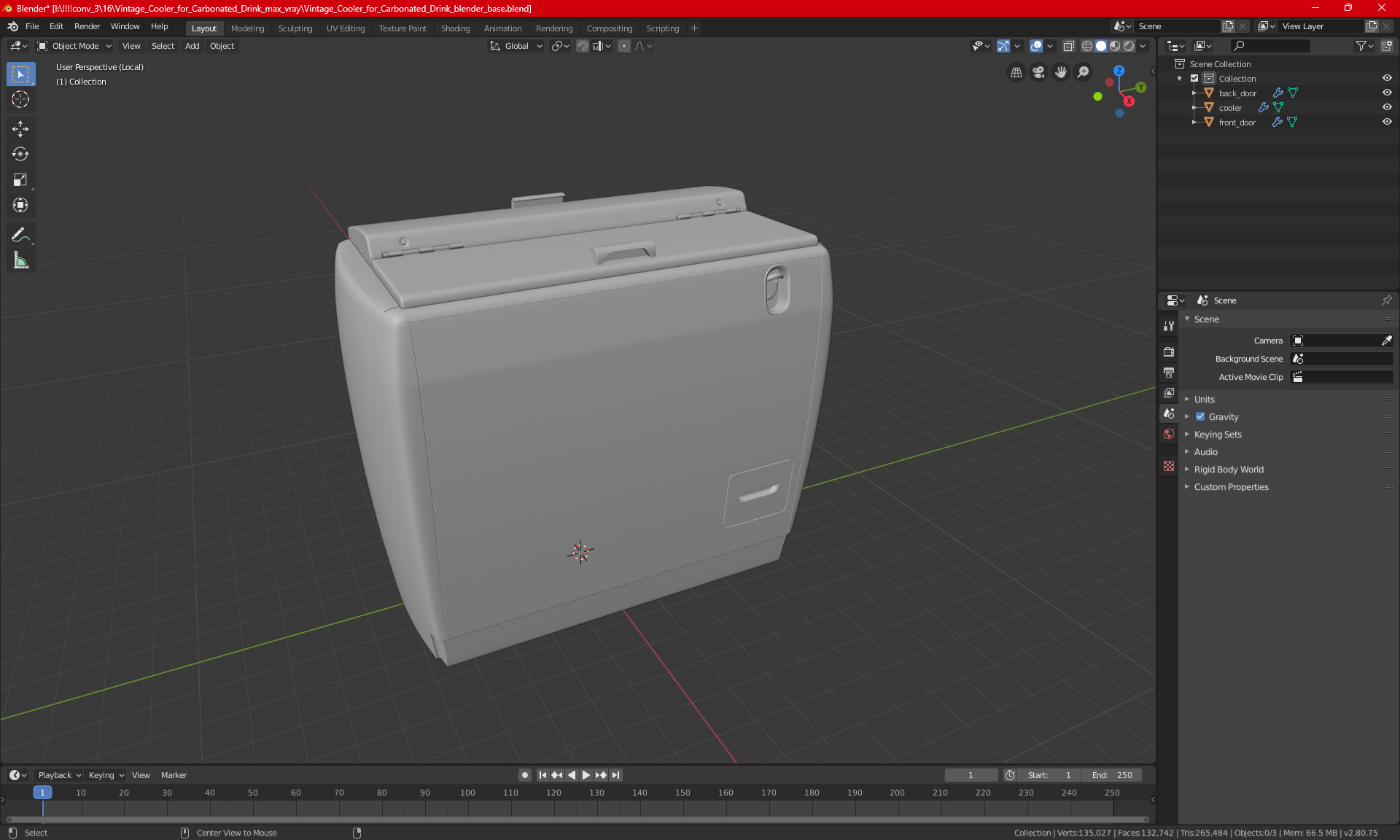Click the pan view hand icon
1400x840 pixels.
click(x=1061, y=72)
